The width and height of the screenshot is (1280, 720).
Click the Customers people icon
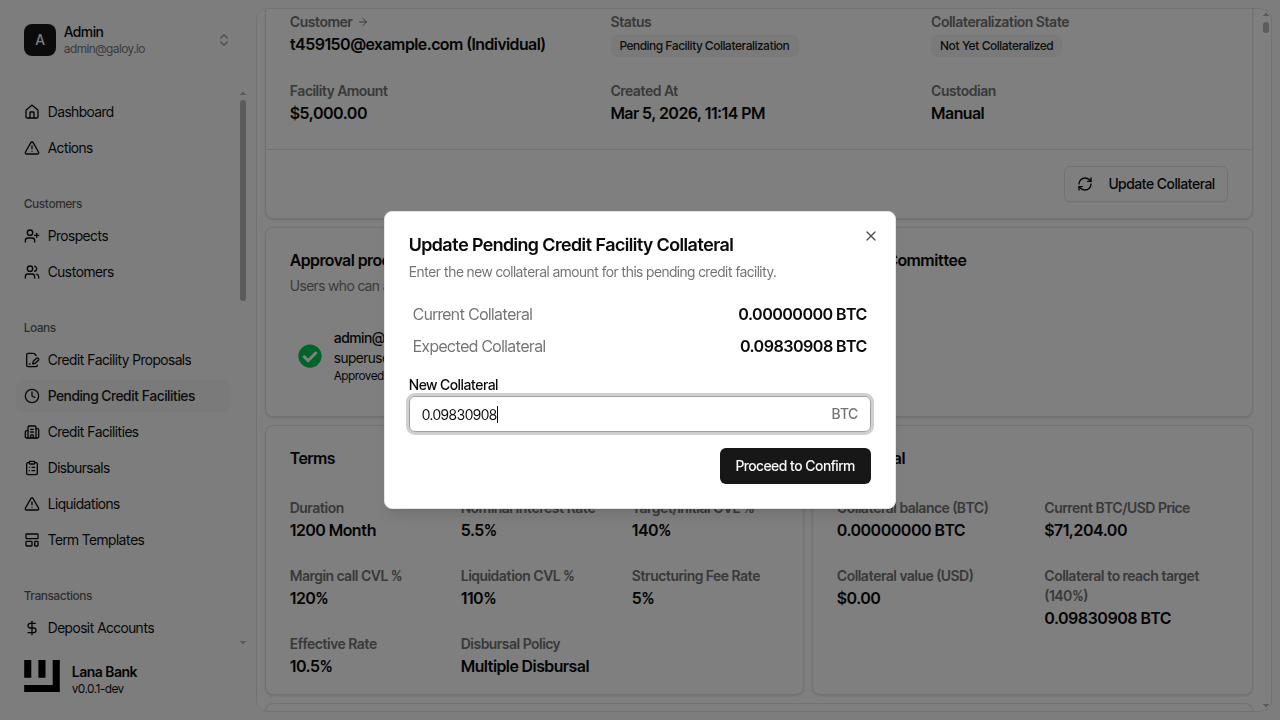coord(32,272)
